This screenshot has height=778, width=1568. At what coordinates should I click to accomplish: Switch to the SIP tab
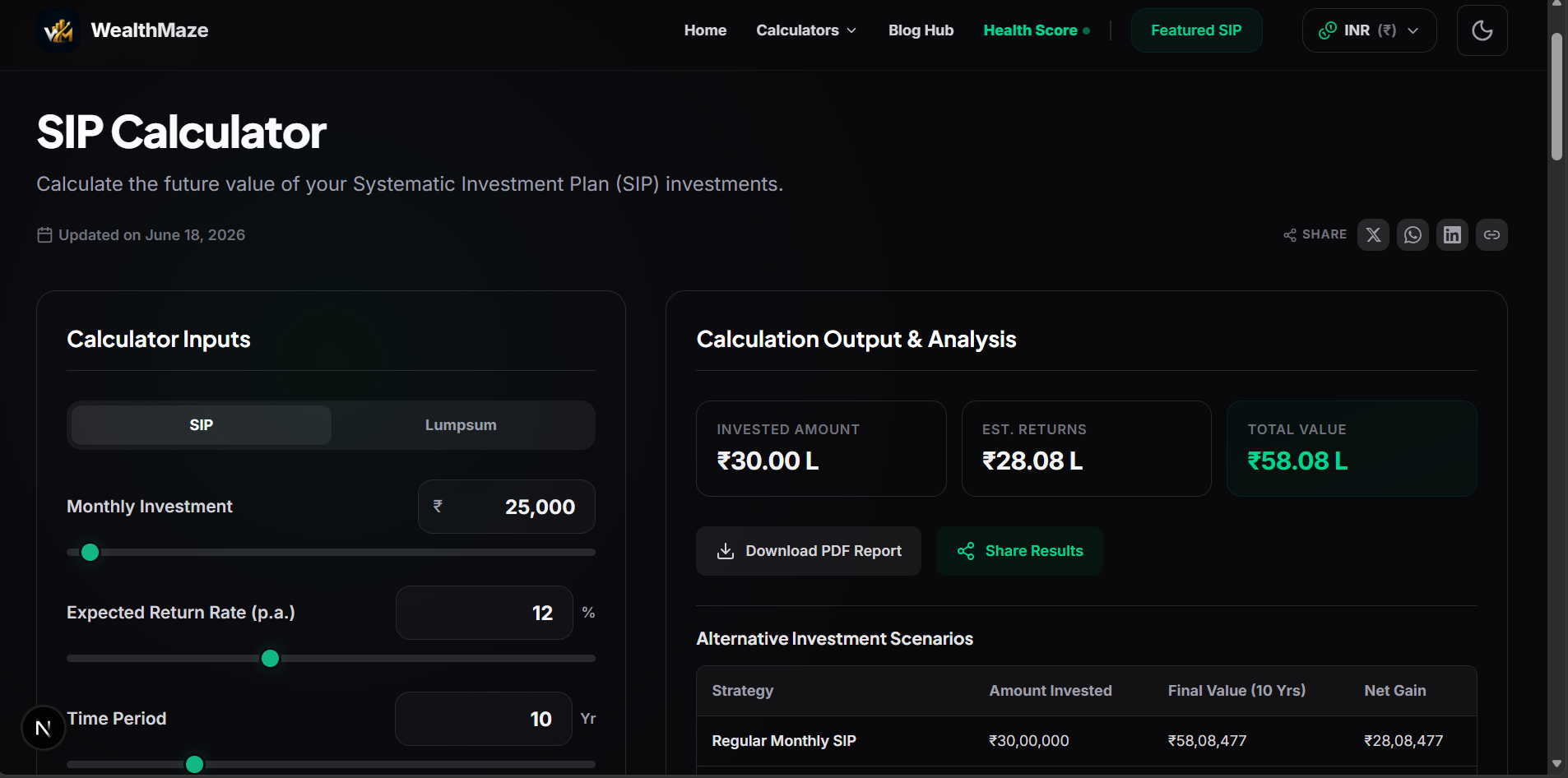click(202, 425)
